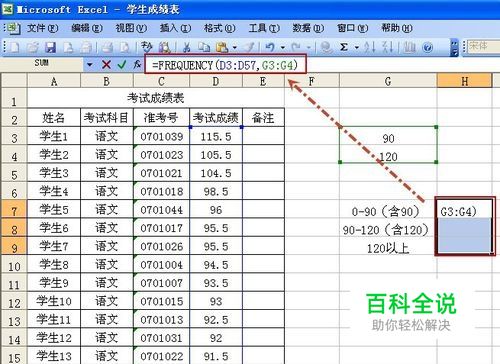The image size is (500, 364).
Task: Open the 工具 (Tools) menu
Action: pos(264,28)
